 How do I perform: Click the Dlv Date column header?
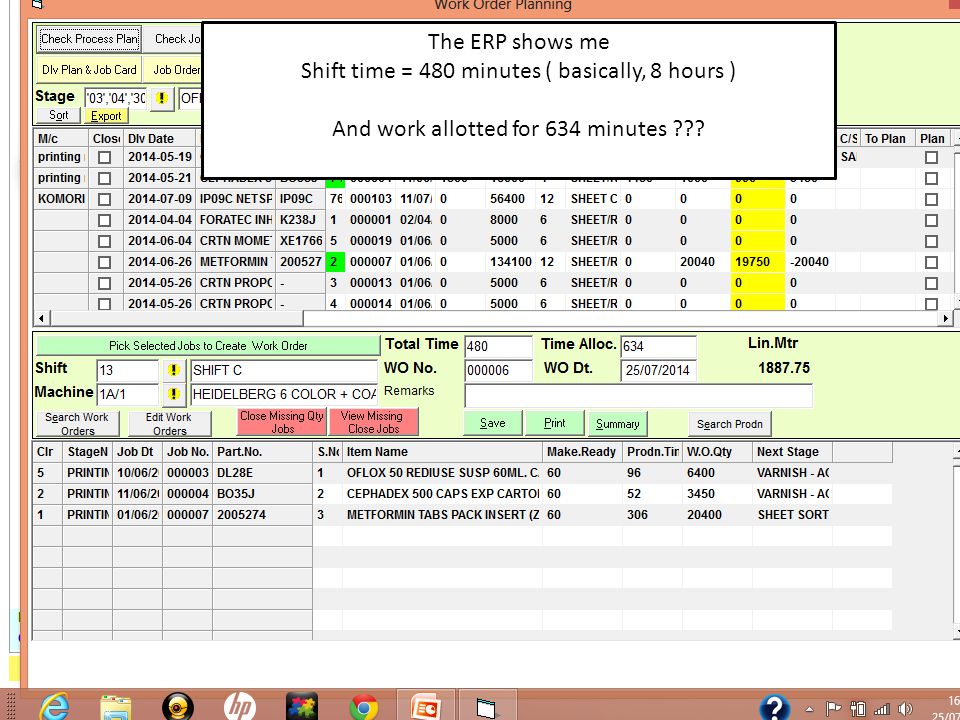(x=159, y=138)
